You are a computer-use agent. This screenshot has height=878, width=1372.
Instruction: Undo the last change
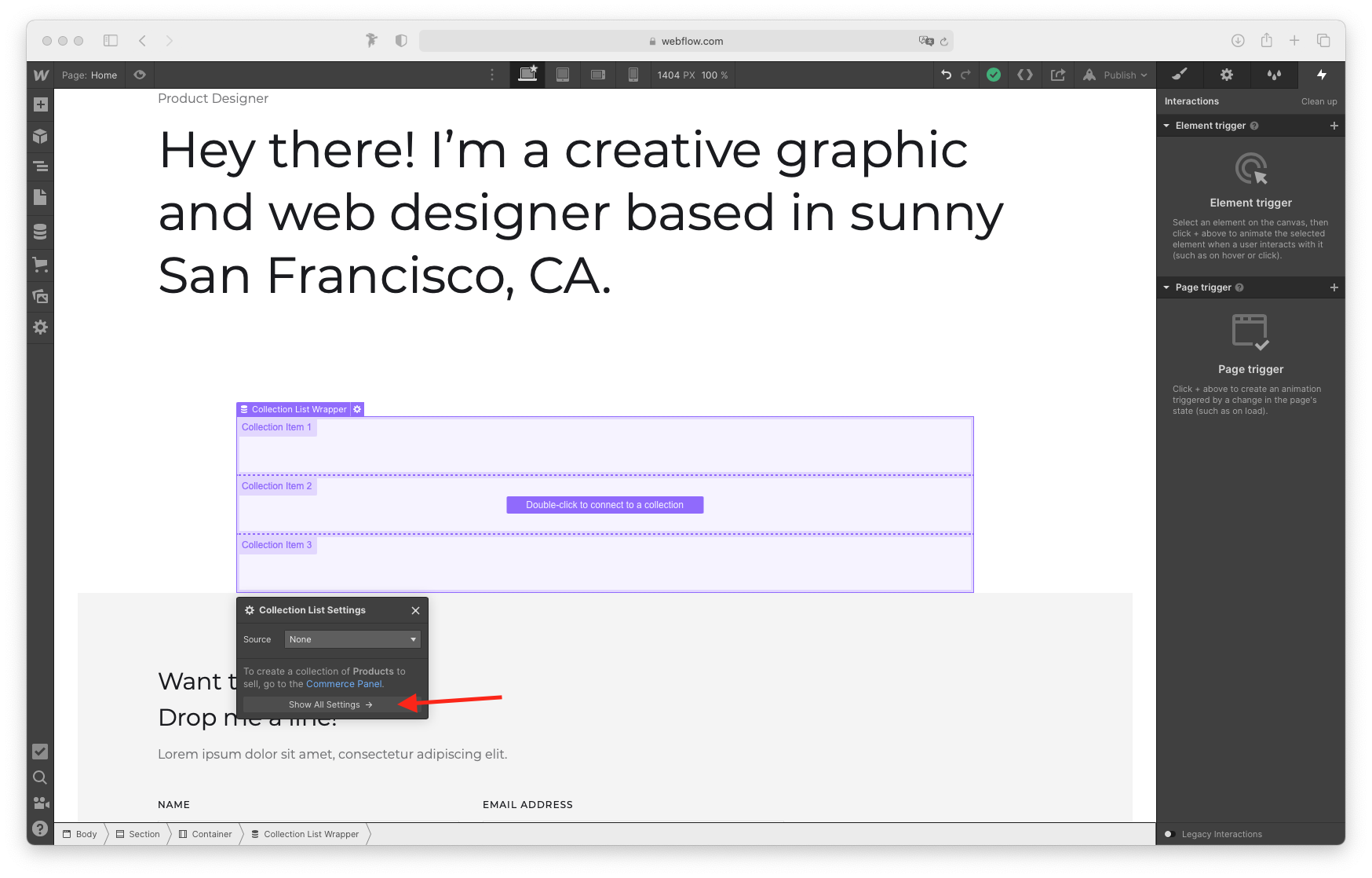pos(947,75)
